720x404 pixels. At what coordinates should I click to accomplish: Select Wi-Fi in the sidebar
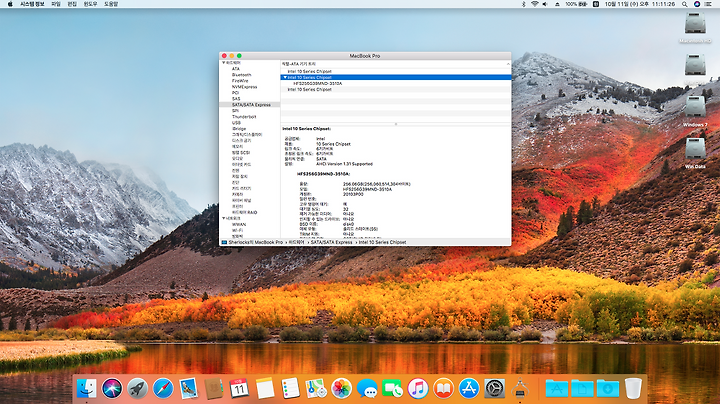(x=237, y=230)
